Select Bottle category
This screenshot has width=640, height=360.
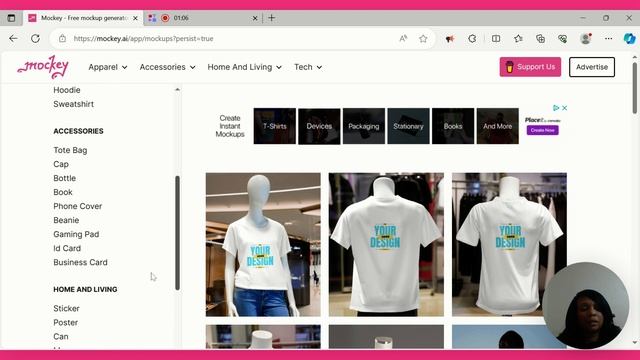64,178
